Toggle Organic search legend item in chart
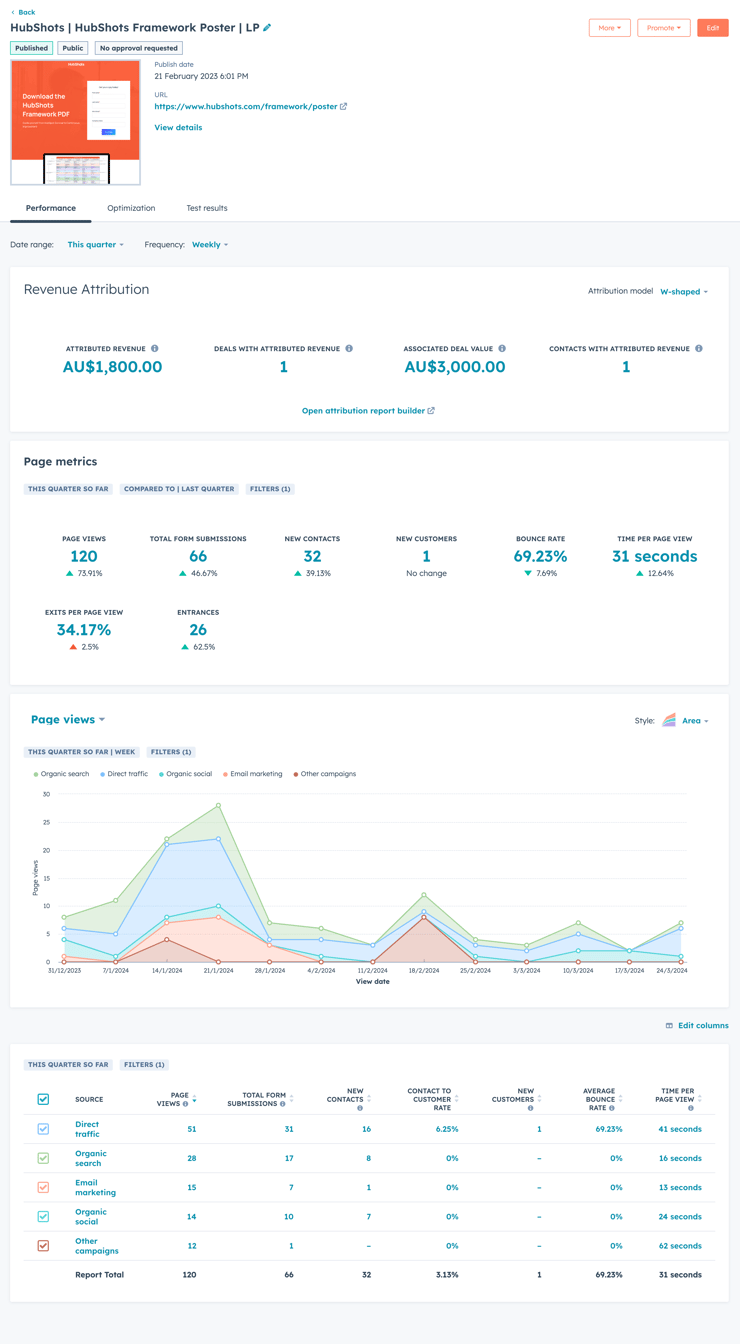Screen dimensions: 740x1344 (x=61, y=774)
